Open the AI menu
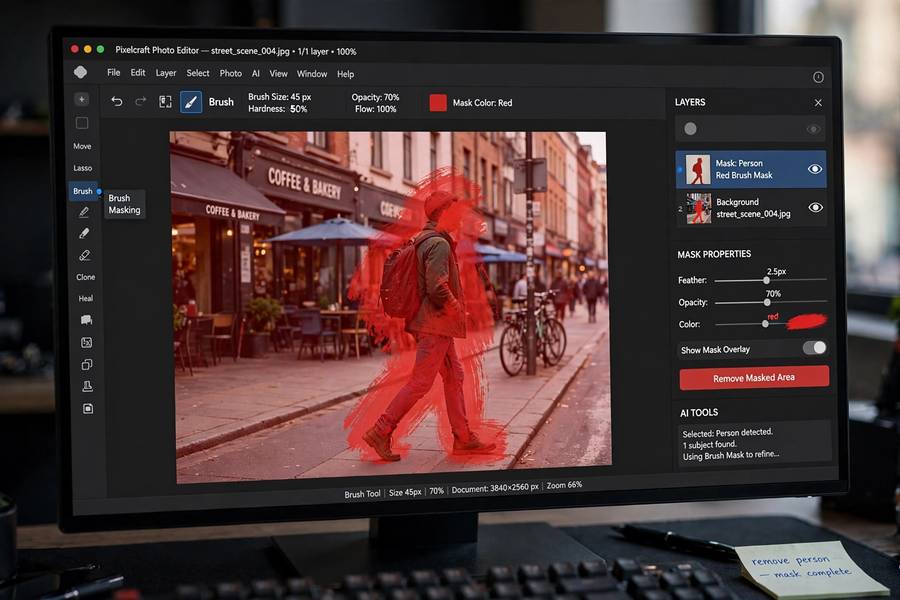Image resolution: width=900 pixels, height=600 pixels. point(256,73)
